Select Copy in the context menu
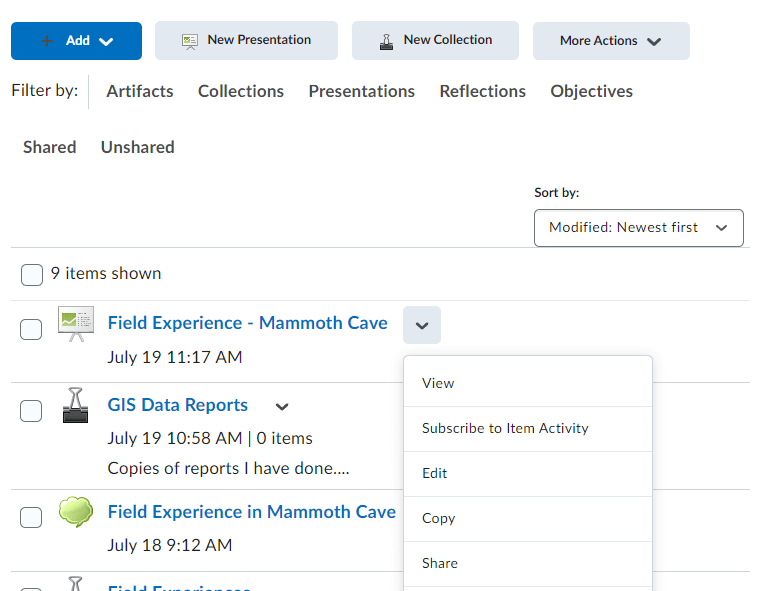Image resolution: width=763 pixels, height=591 pixels. (438, 518)
